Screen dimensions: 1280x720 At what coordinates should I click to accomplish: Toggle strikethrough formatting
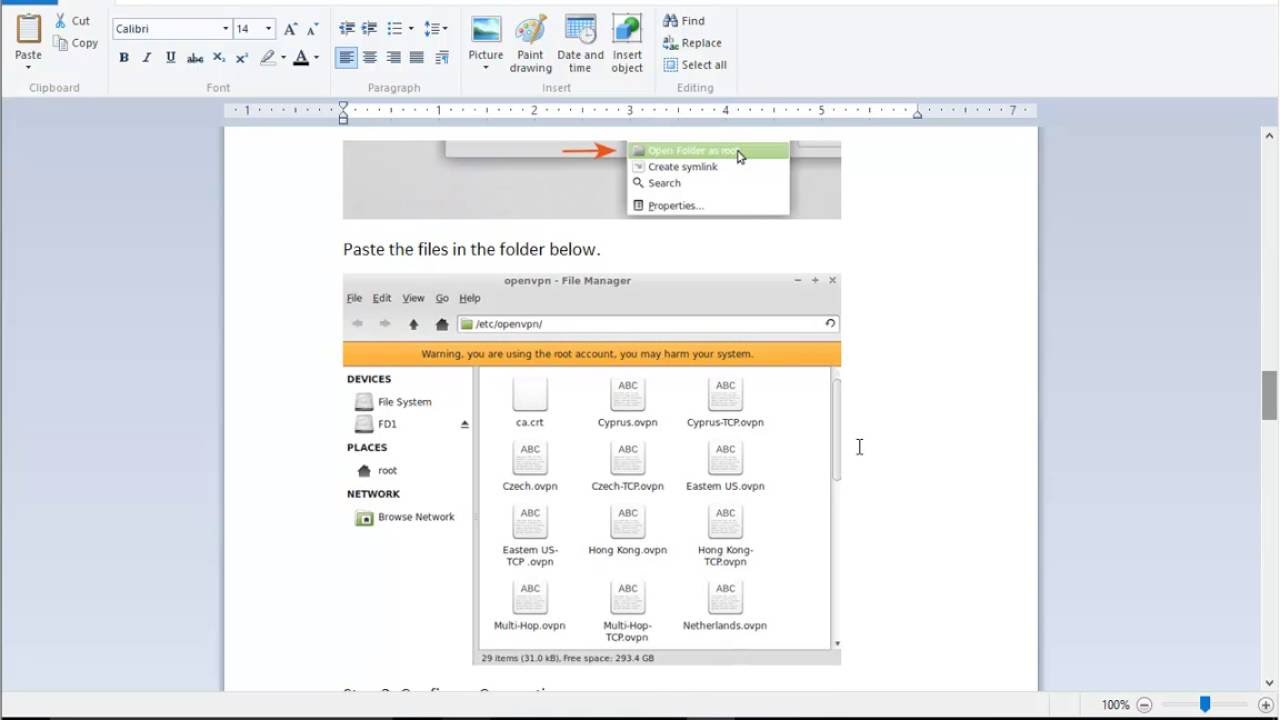195,58
